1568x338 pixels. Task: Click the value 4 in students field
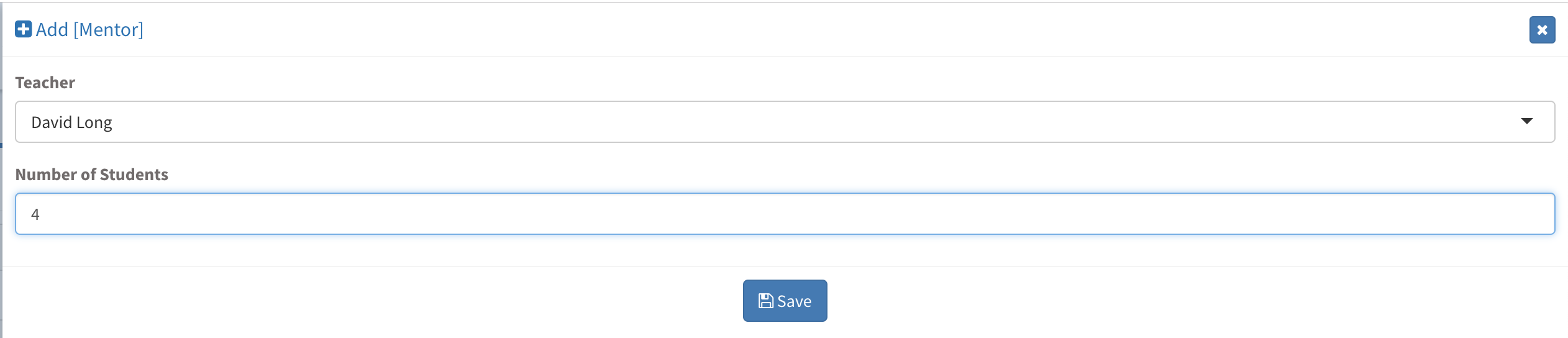point(35,214)
